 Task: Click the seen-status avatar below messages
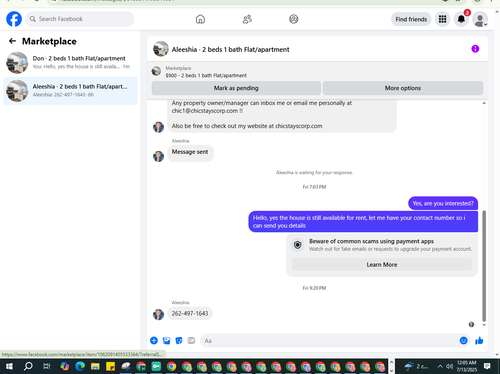(471, 324)
